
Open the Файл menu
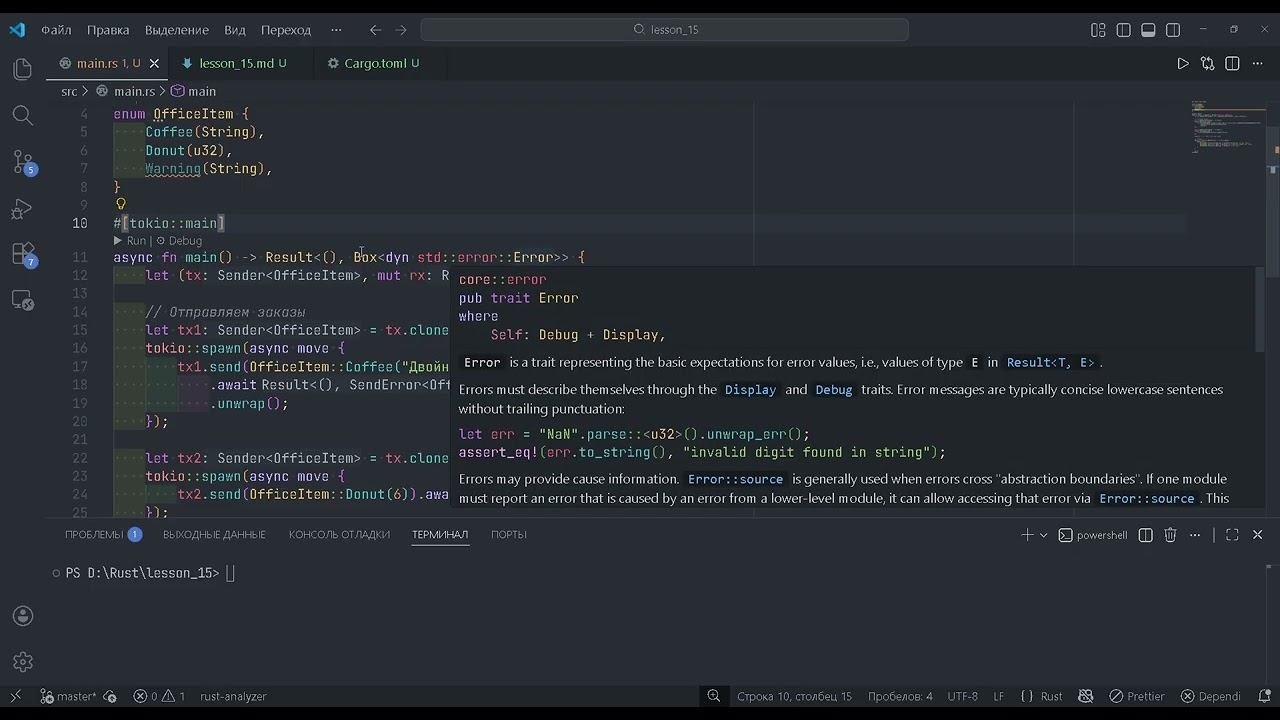coord(56,30)
